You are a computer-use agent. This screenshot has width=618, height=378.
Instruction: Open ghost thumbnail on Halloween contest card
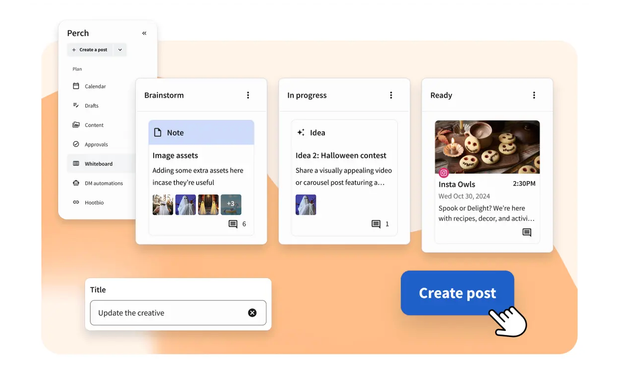[306, 205]
